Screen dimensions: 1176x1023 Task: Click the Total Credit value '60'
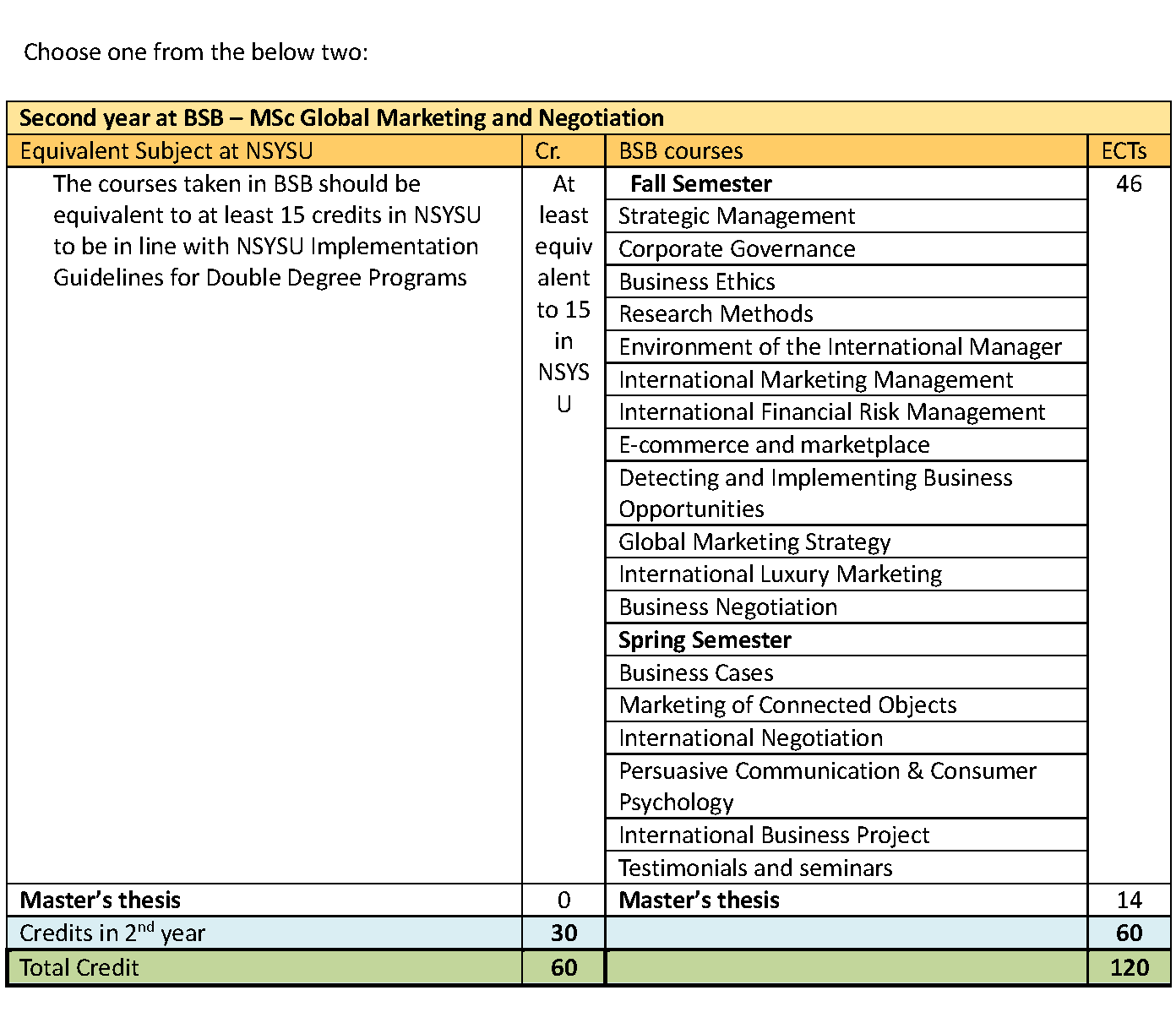pyautogui.click(x=563, y=968)
